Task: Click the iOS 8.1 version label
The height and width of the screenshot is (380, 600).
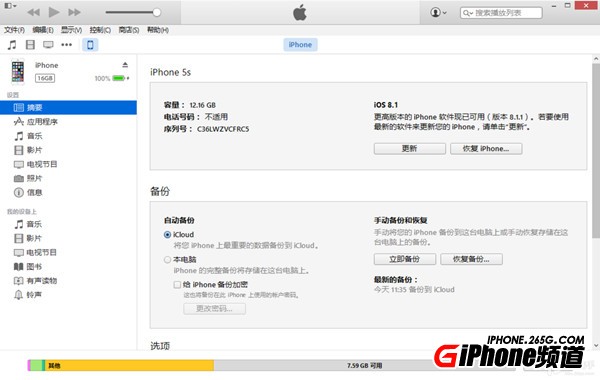Action: click(386, 105)
